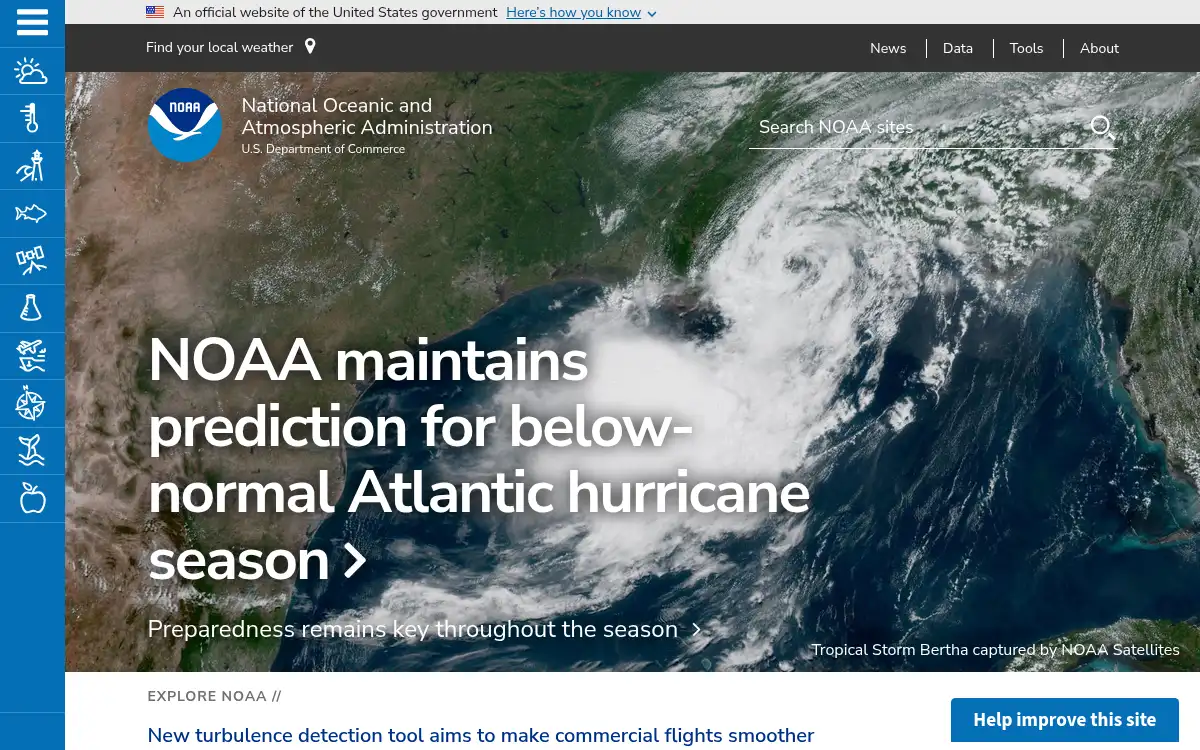This screenshot has height=750, width=1200.
Task: Click the NOAA circular logo
Action: (x=185, y=125)
